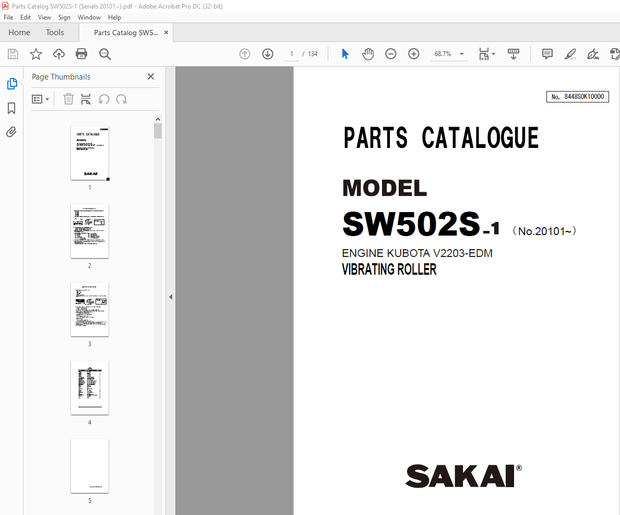This screenshot has width=620, height=515.
Task: Click the document number box 8448S0K10000
Action: click(x=577, y=97)
